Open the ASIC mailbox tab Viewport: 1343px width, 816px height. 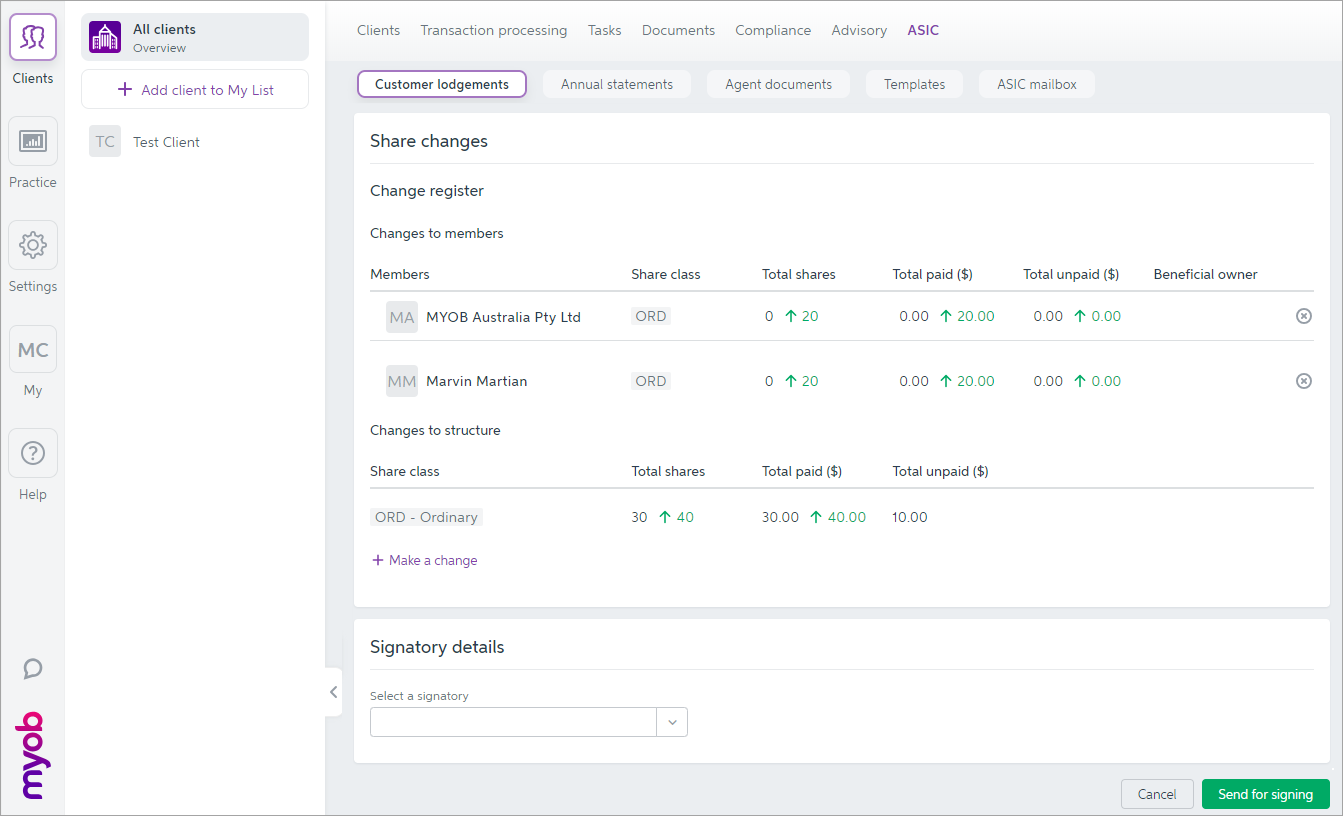point(1037,84)
